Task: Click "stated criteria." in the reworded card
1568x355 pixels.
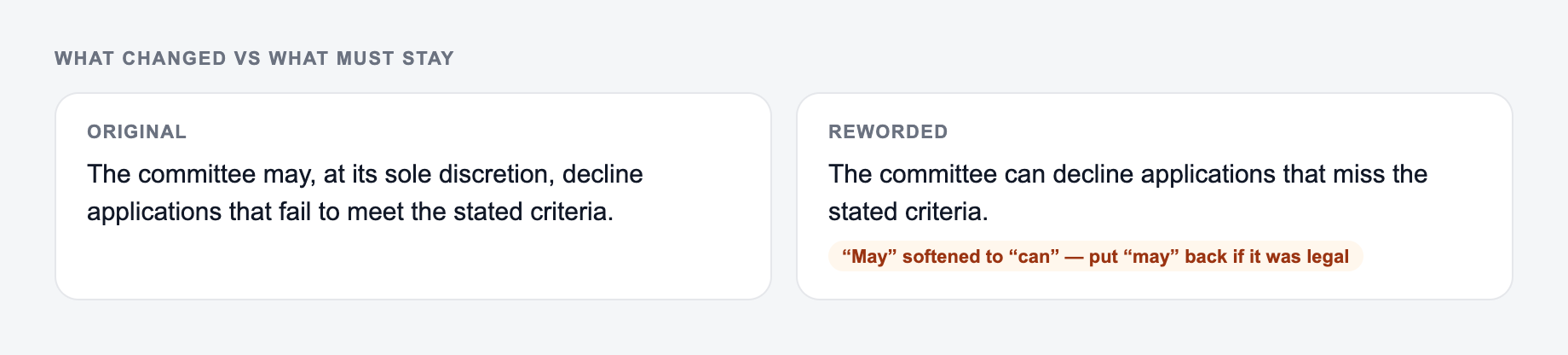Action: point(908,212)
